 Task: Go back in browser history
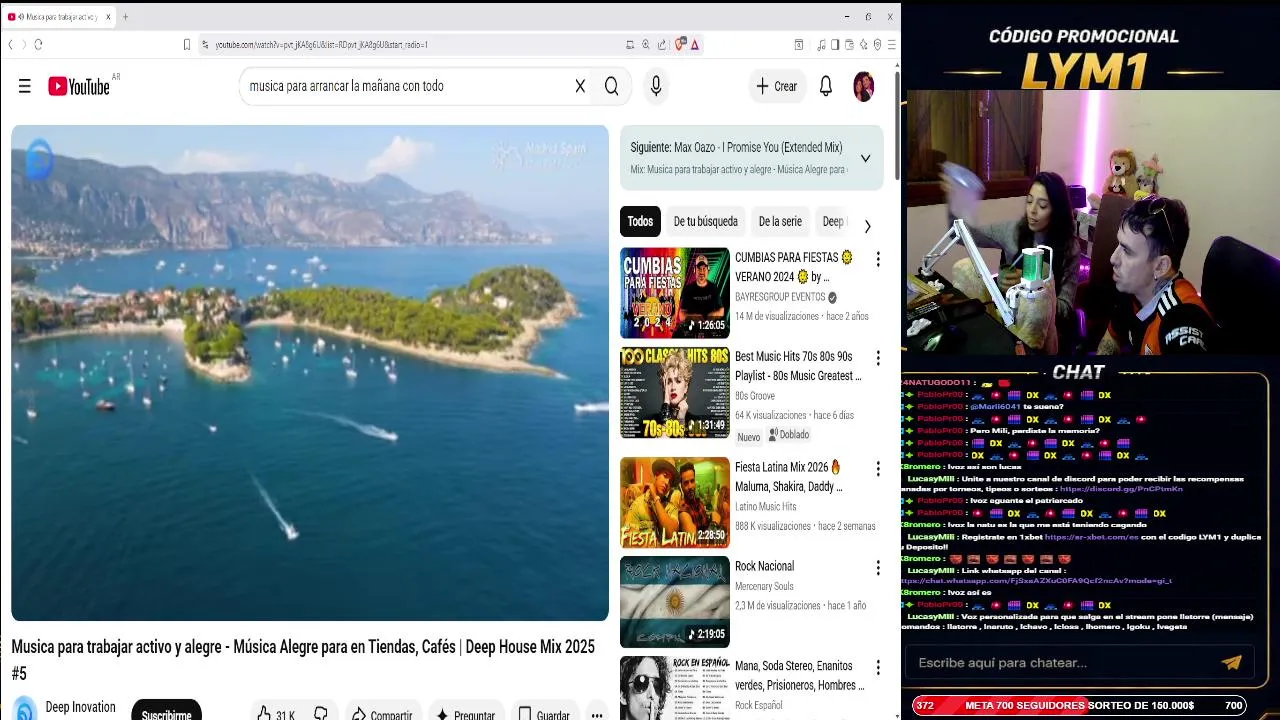pos(10,44)
